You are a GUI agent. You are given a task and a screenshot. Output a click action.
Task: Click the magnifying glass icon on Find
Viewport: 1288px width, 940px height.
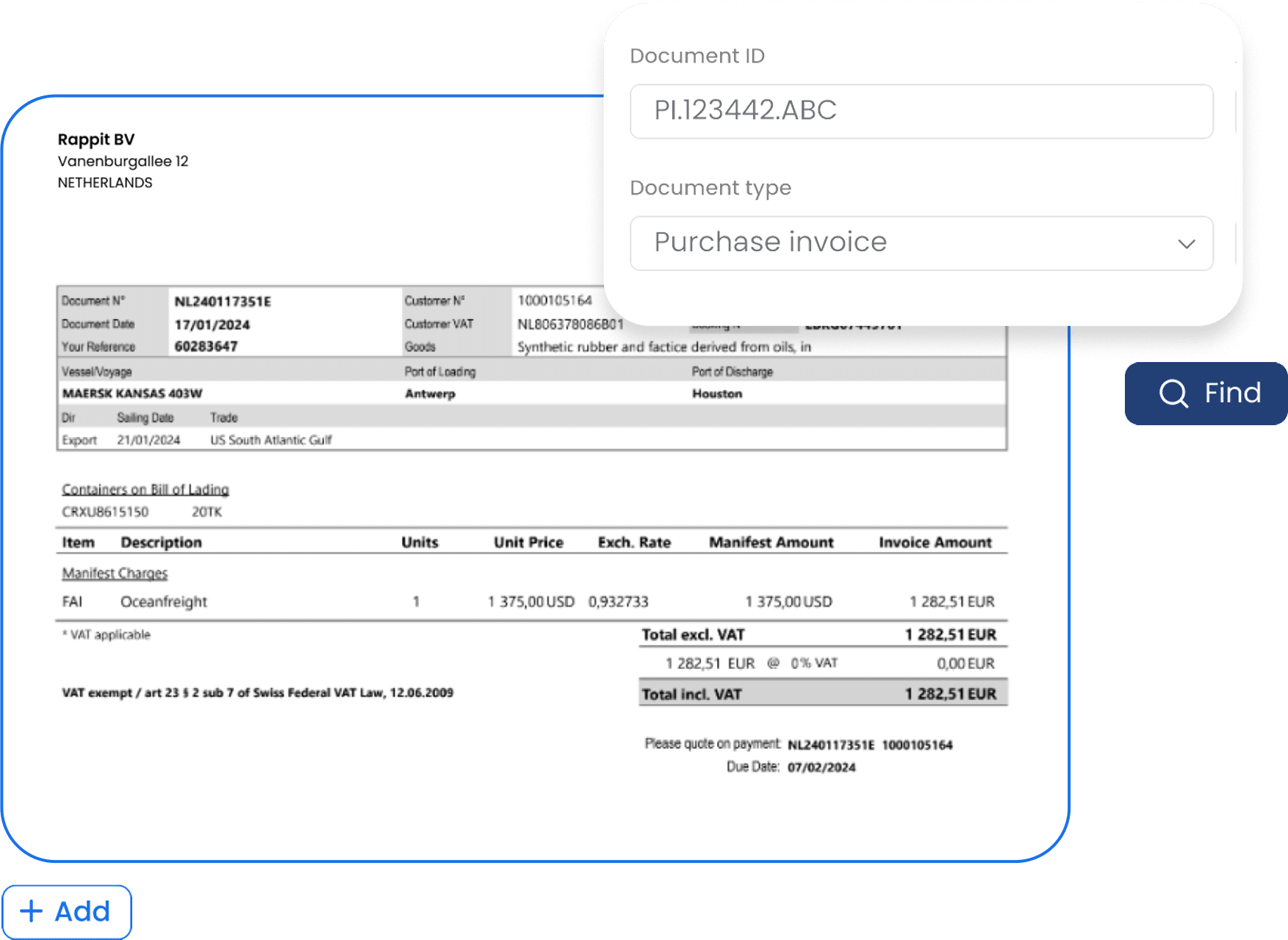pyautogui.click(x=1173, y=394)
